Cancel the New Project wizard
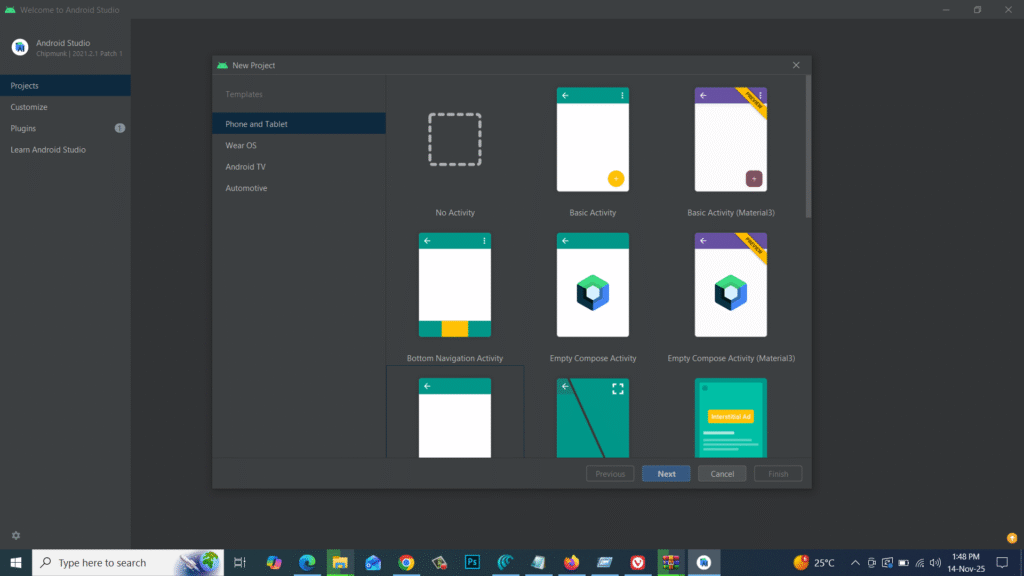Image resolution: width=1024 pixels, height=576 pixels. (x=721, y=473)
